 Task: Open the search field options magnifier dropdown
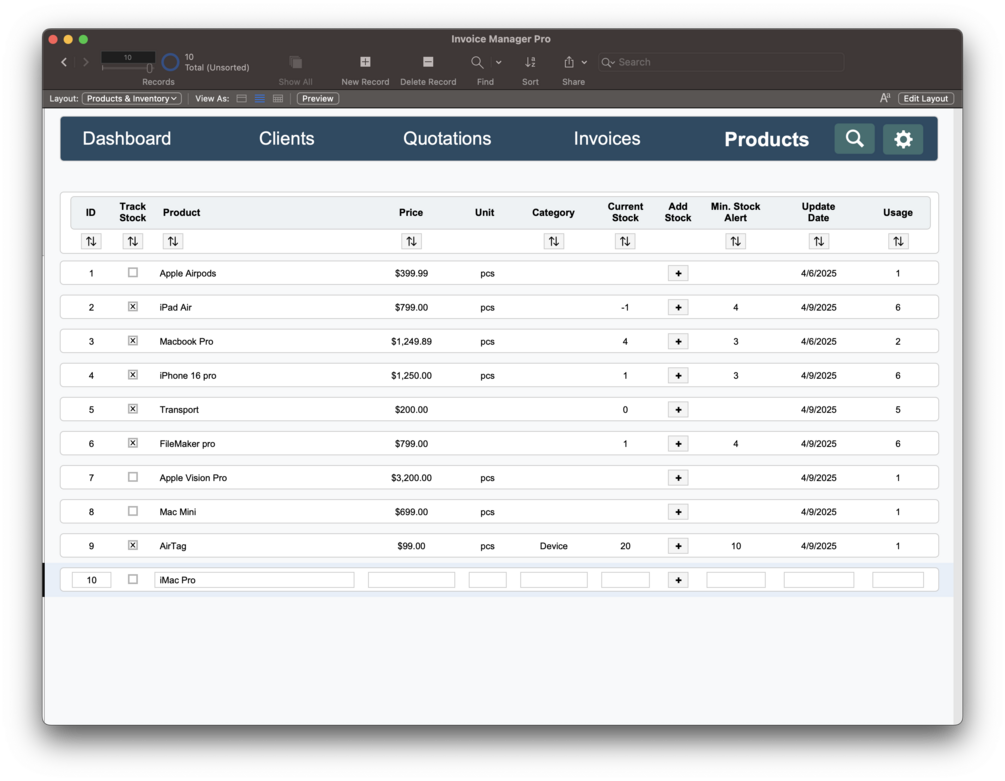pyautogui.click(x=608, y=62)
